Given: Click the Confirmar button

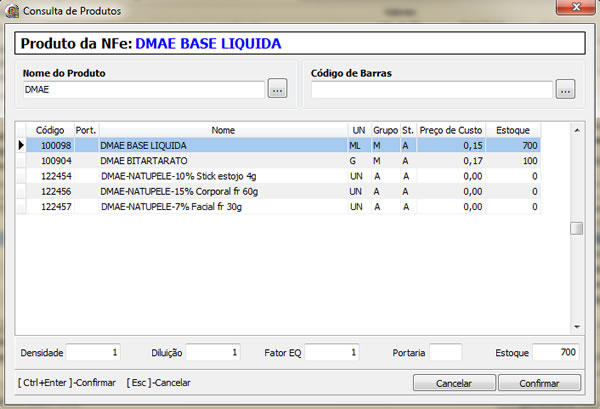Looking at the screenshot, I should (539, 383).
